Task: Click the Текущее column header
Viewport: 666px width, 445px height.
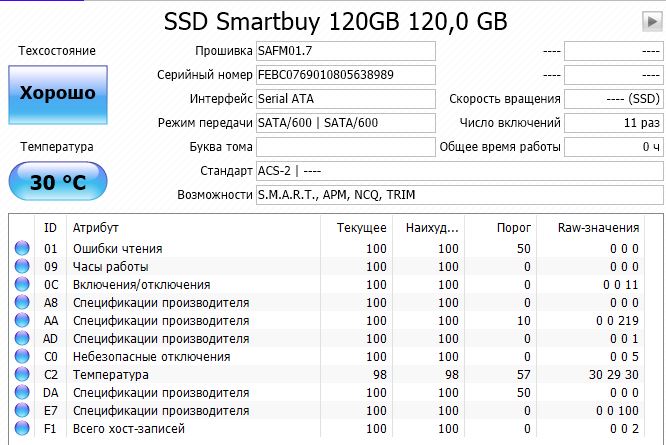Action: tap(361, 227)
